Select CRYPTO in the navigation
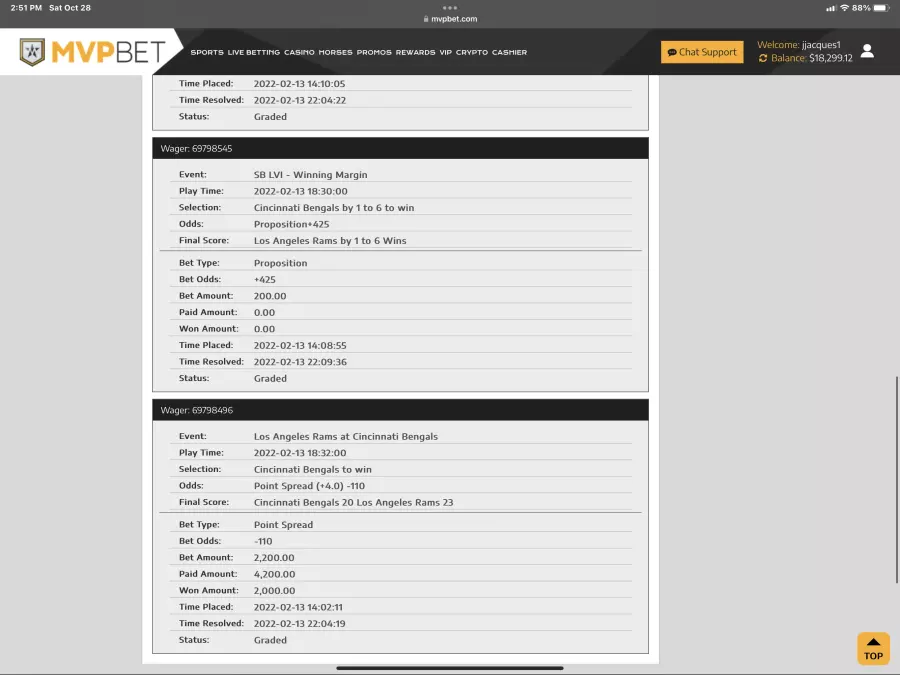The height and width of the screenshot is (675, 900). pyautogui.click(x=472, y=52)
